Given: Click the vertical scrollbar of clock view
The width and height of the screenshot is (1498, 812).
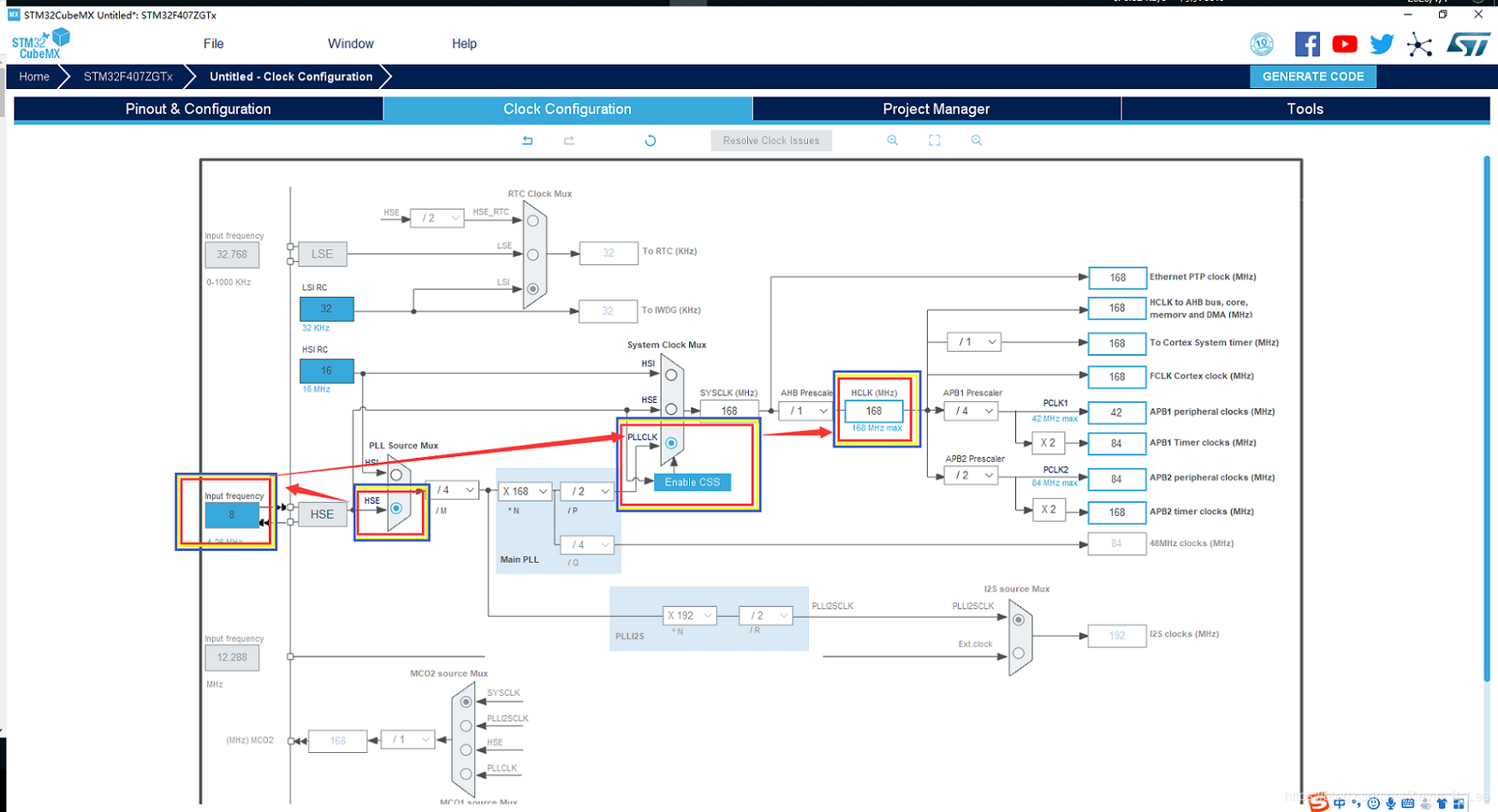Looking at the screenshot, I should coord(1487,419).
